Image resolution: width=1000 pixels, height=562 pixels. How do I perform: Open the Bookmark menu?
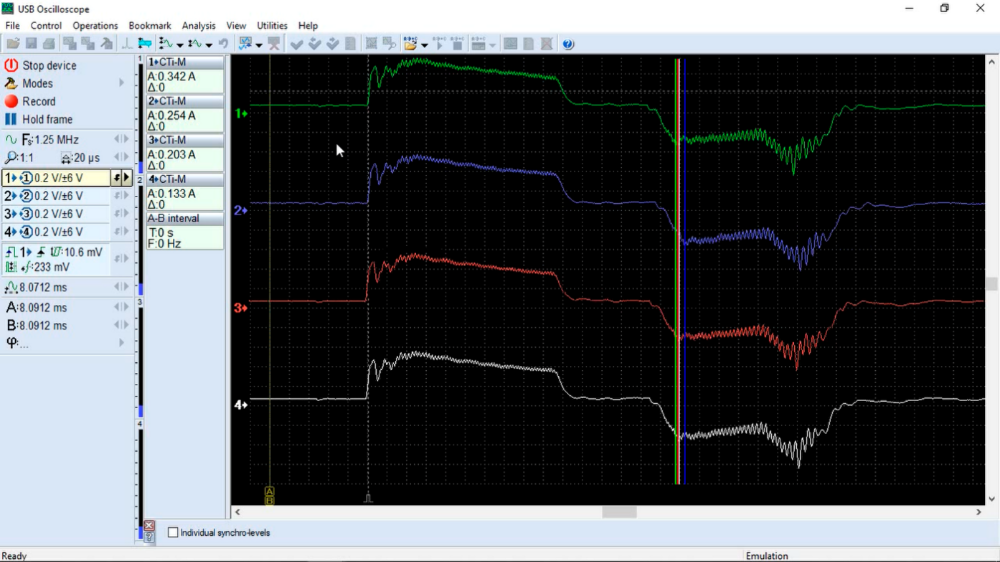click(x=150, y=25)
